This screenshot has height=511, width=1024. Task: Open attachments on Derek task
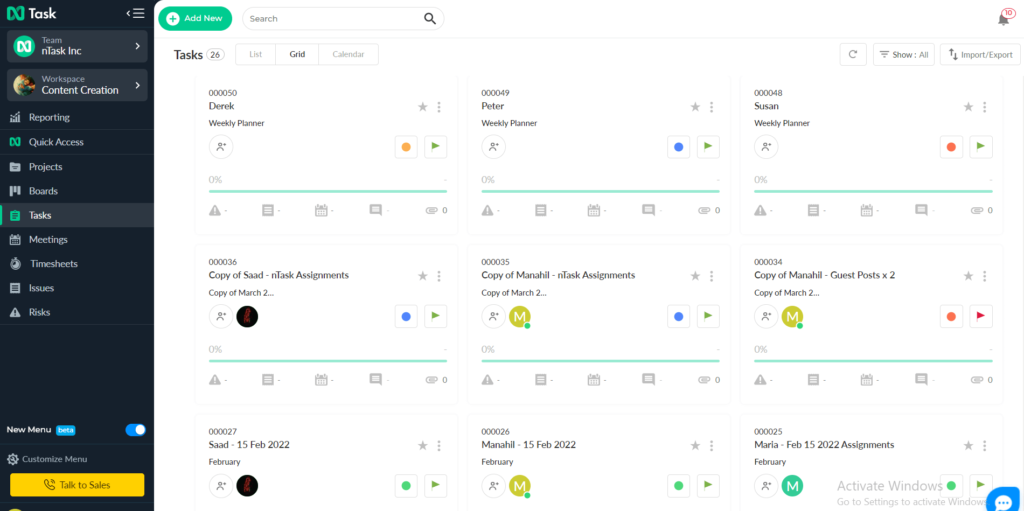pos(436,210)
